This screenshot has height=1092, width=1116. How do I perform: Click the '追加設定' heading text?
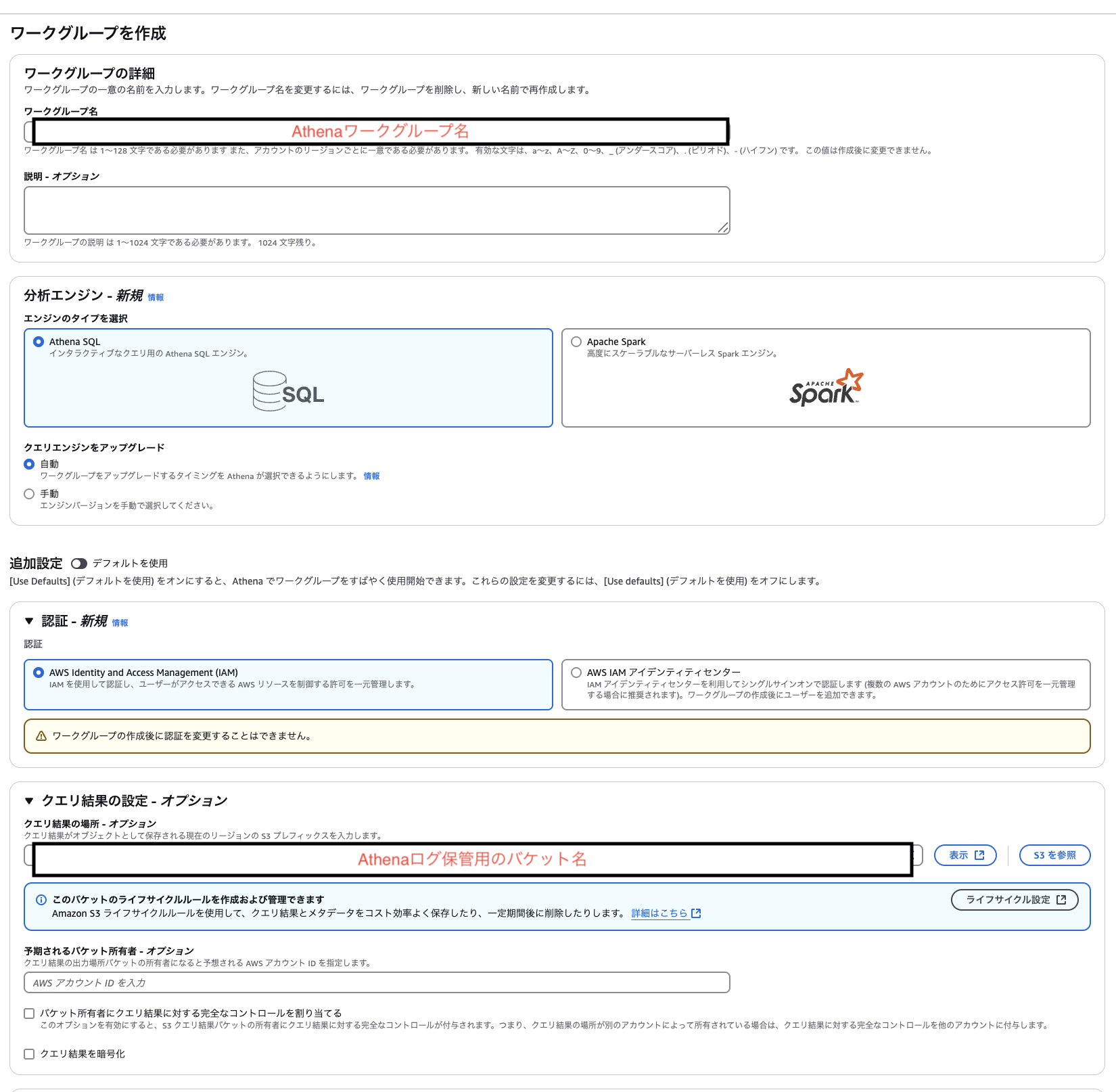click(x=36, y=564)
